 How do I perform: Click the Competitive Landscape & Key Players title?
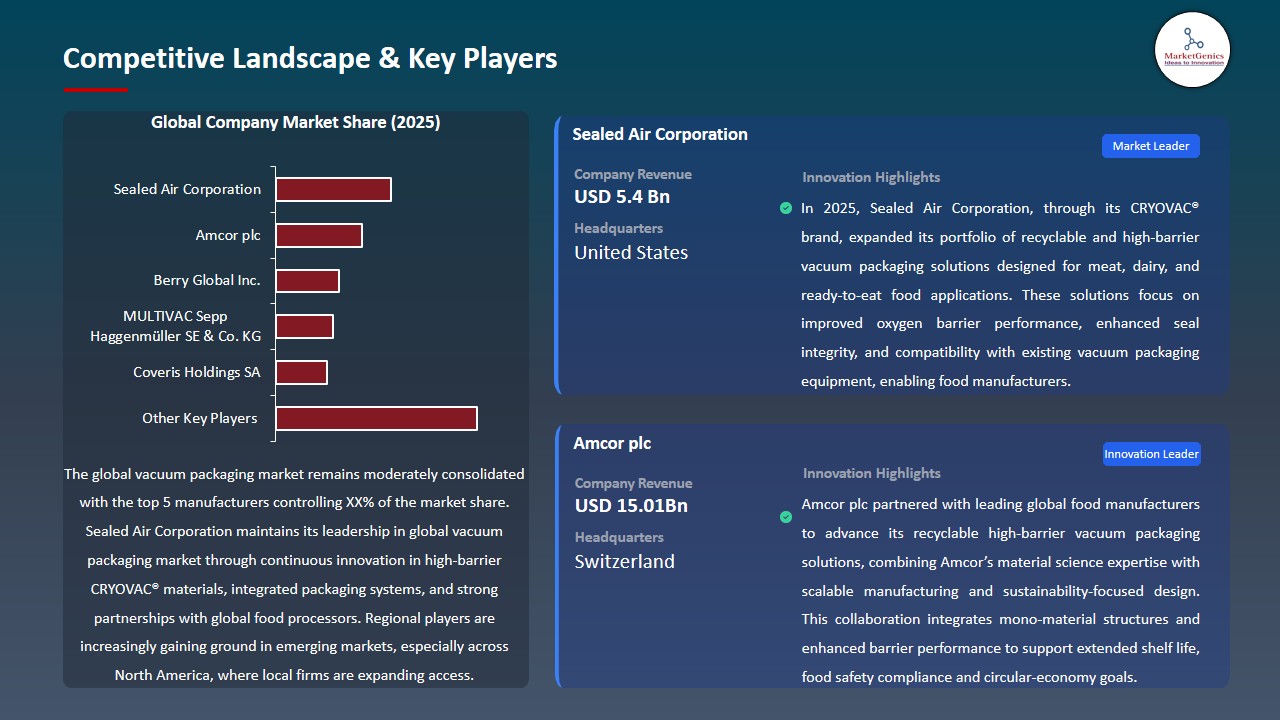[310, 58]
